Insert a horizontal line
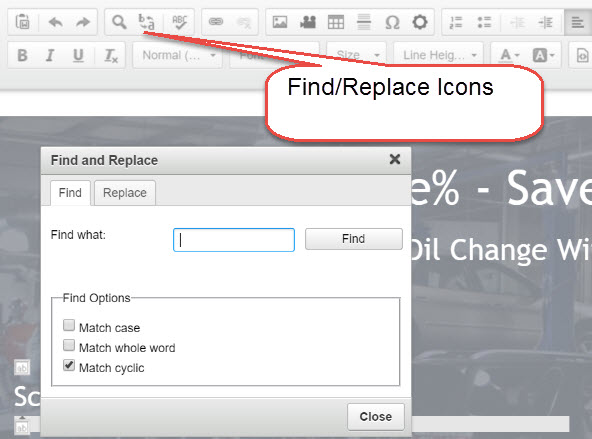This screenshot has width=592, height=439. coord(364,22)
